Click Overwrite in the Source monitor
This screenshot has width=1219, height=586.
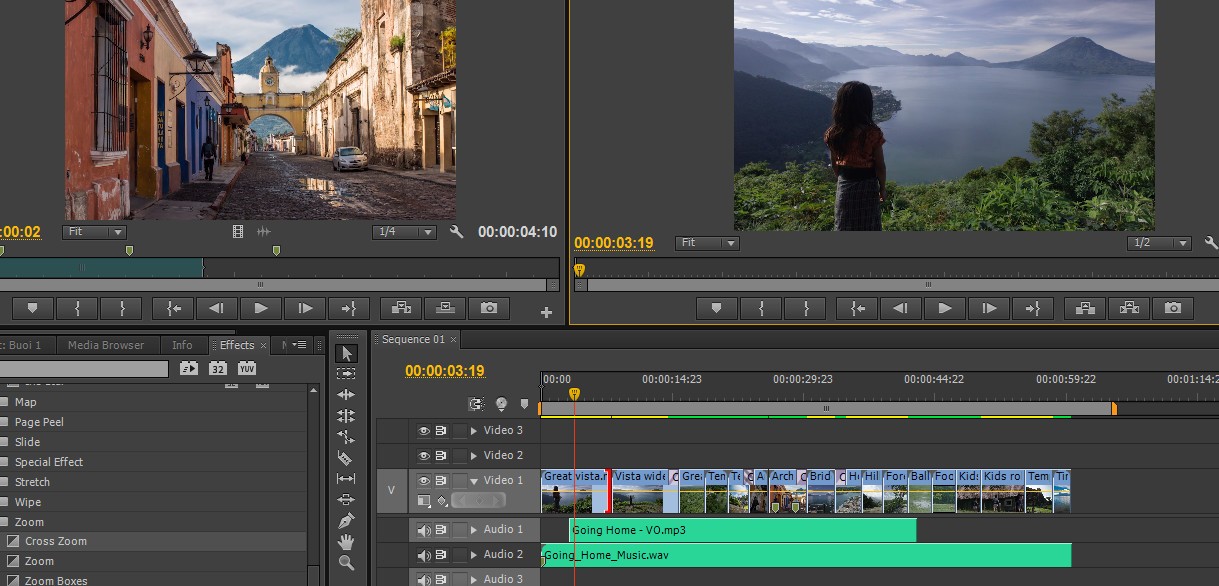pos(445,308)
